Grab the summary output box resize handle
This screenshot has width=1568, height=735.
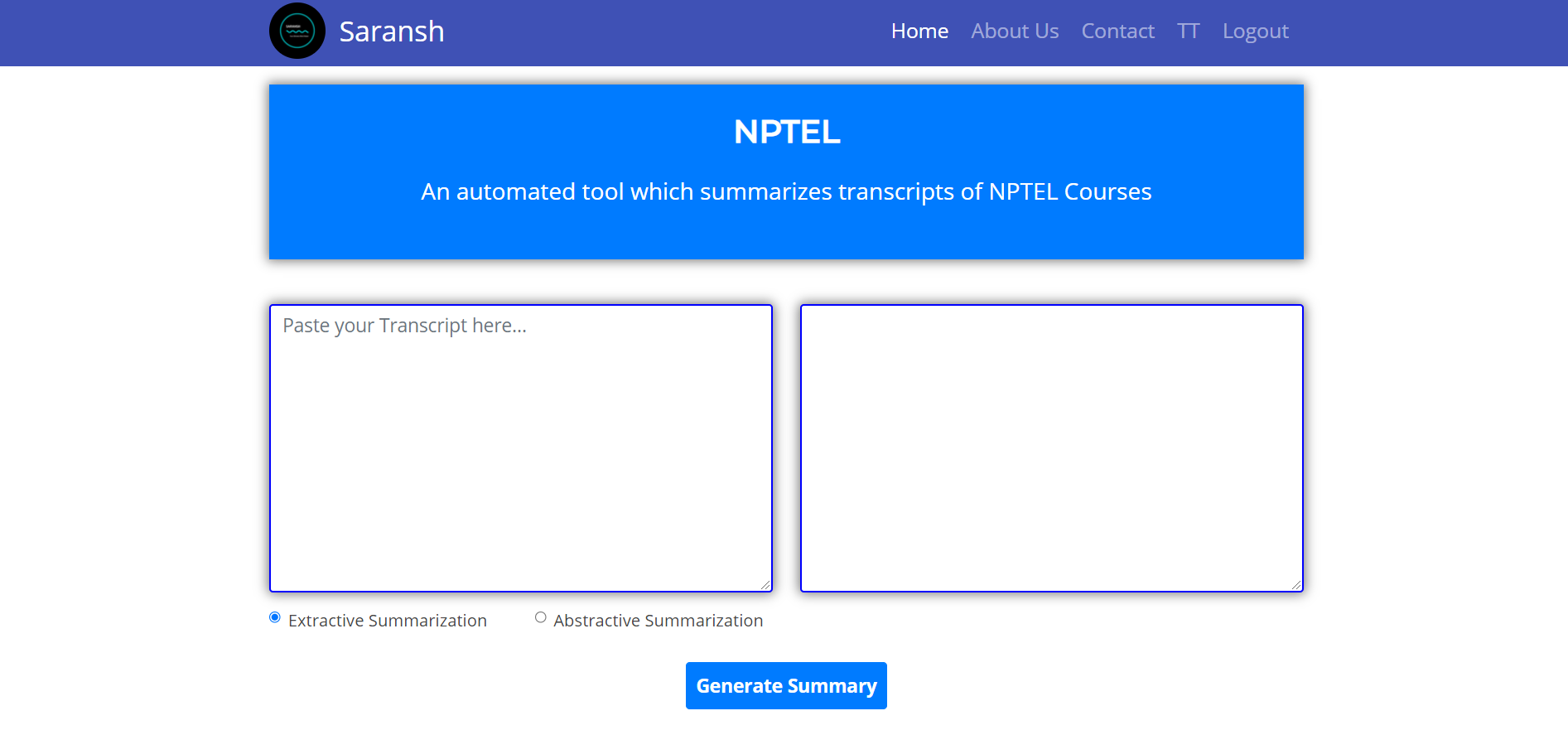pyautogui.click(x=1296, y=585)
